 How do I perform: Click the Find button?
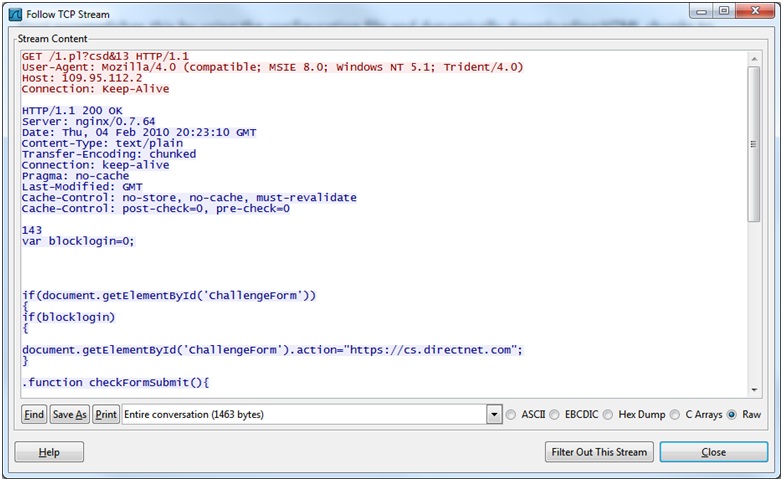point(34,415)
